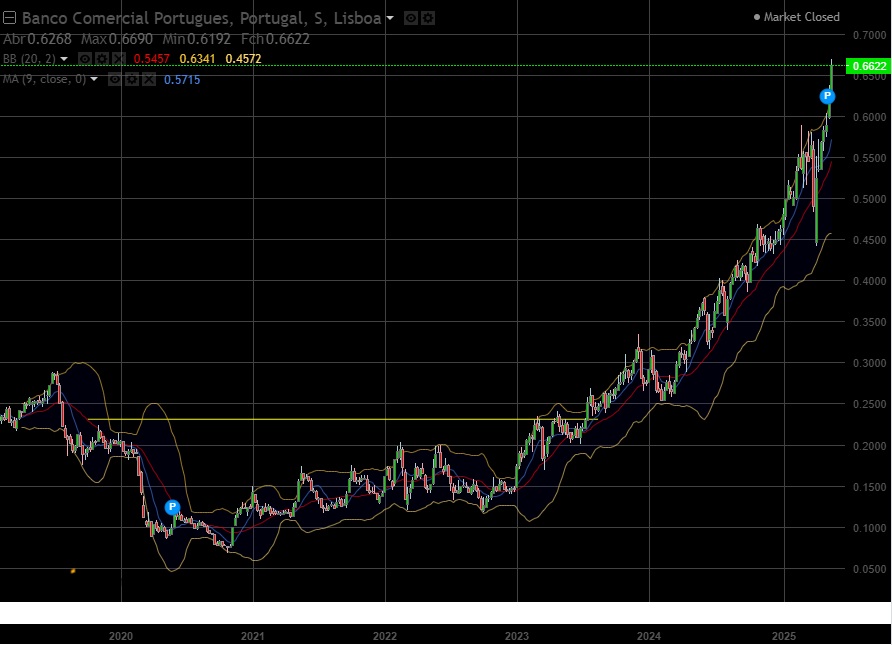
Task: Open Bollinger Bands settings gear
Action: [x=102, y=59]
